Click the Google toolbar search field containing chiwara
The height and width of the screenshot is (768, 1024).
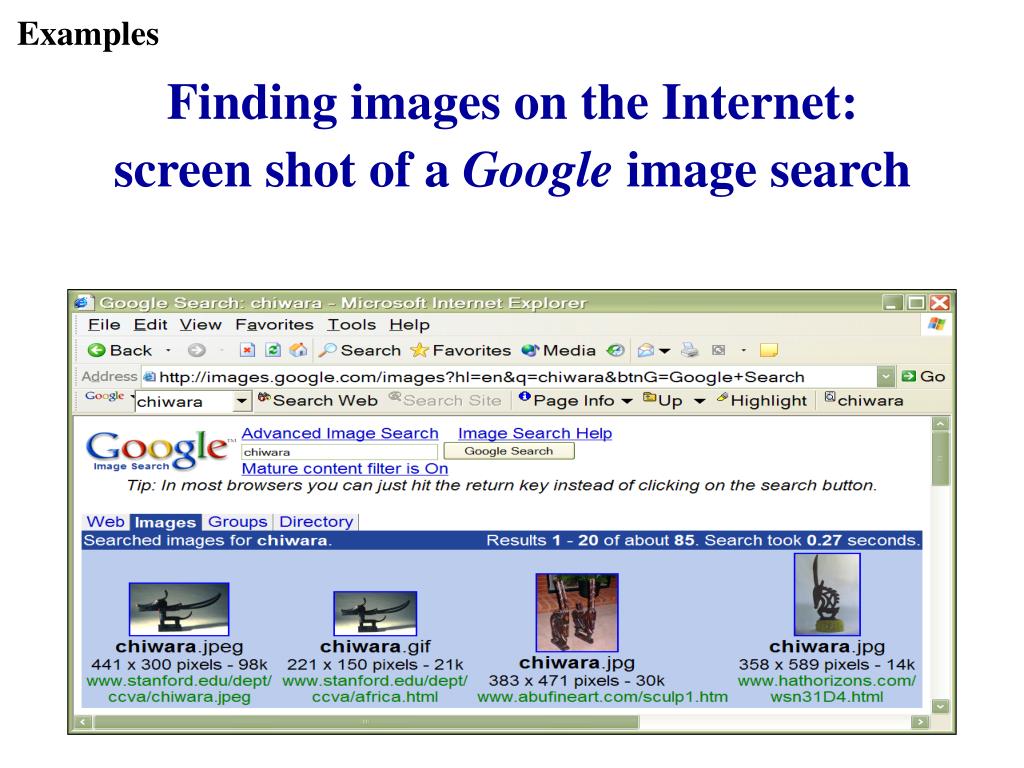click(x=185, y=401)
